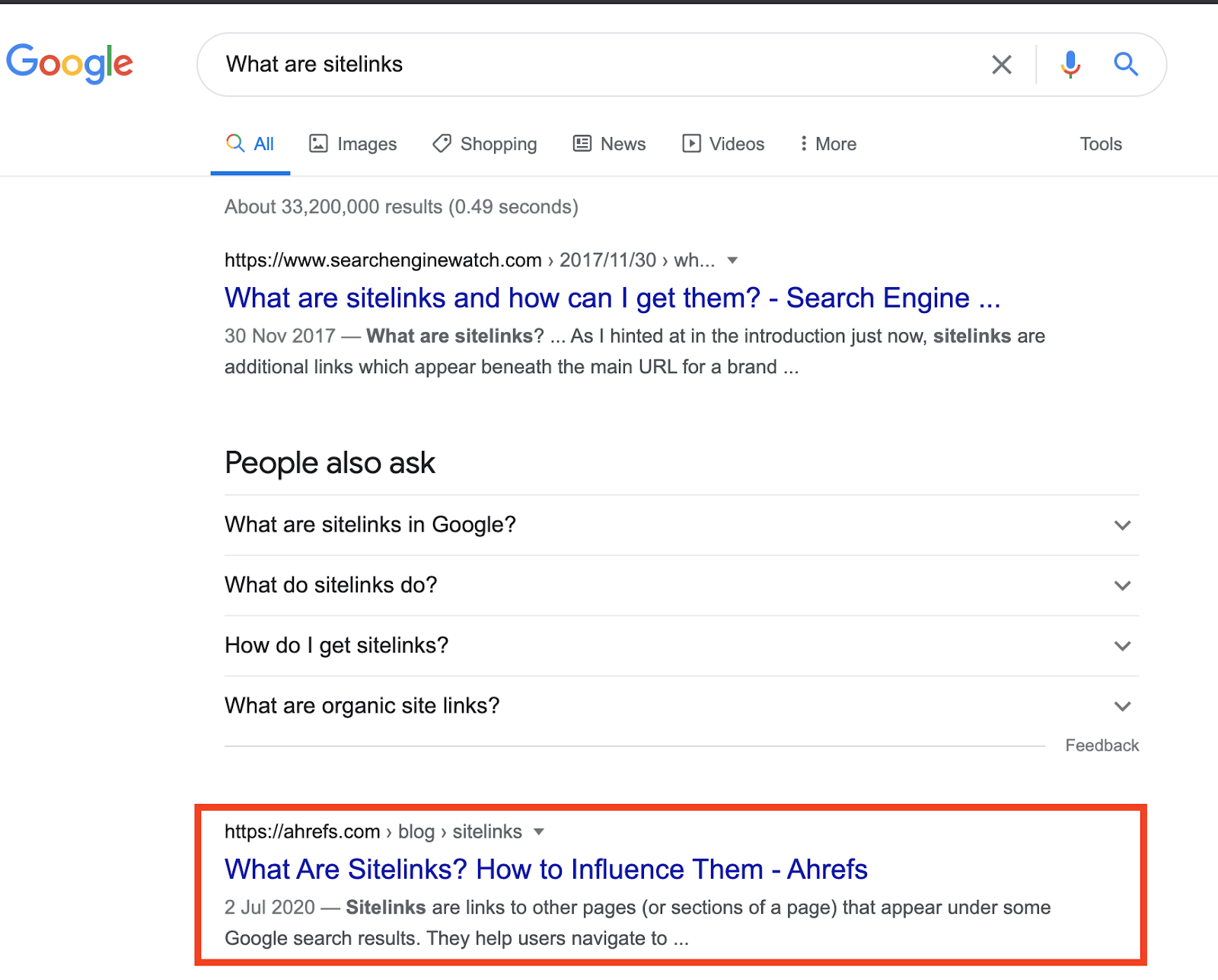Click the question text "What are sitelinks in Google?"
This screenshot has height=980, width=1218.
(370, 525)
